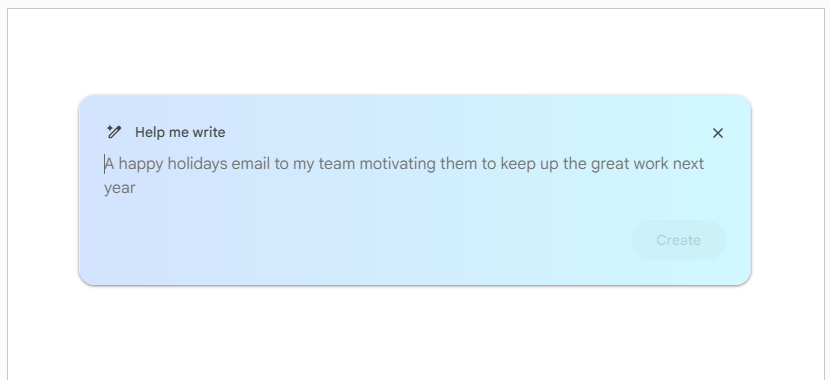
Task: Click blank document page above the panel
Action: [x=416, y=50]
